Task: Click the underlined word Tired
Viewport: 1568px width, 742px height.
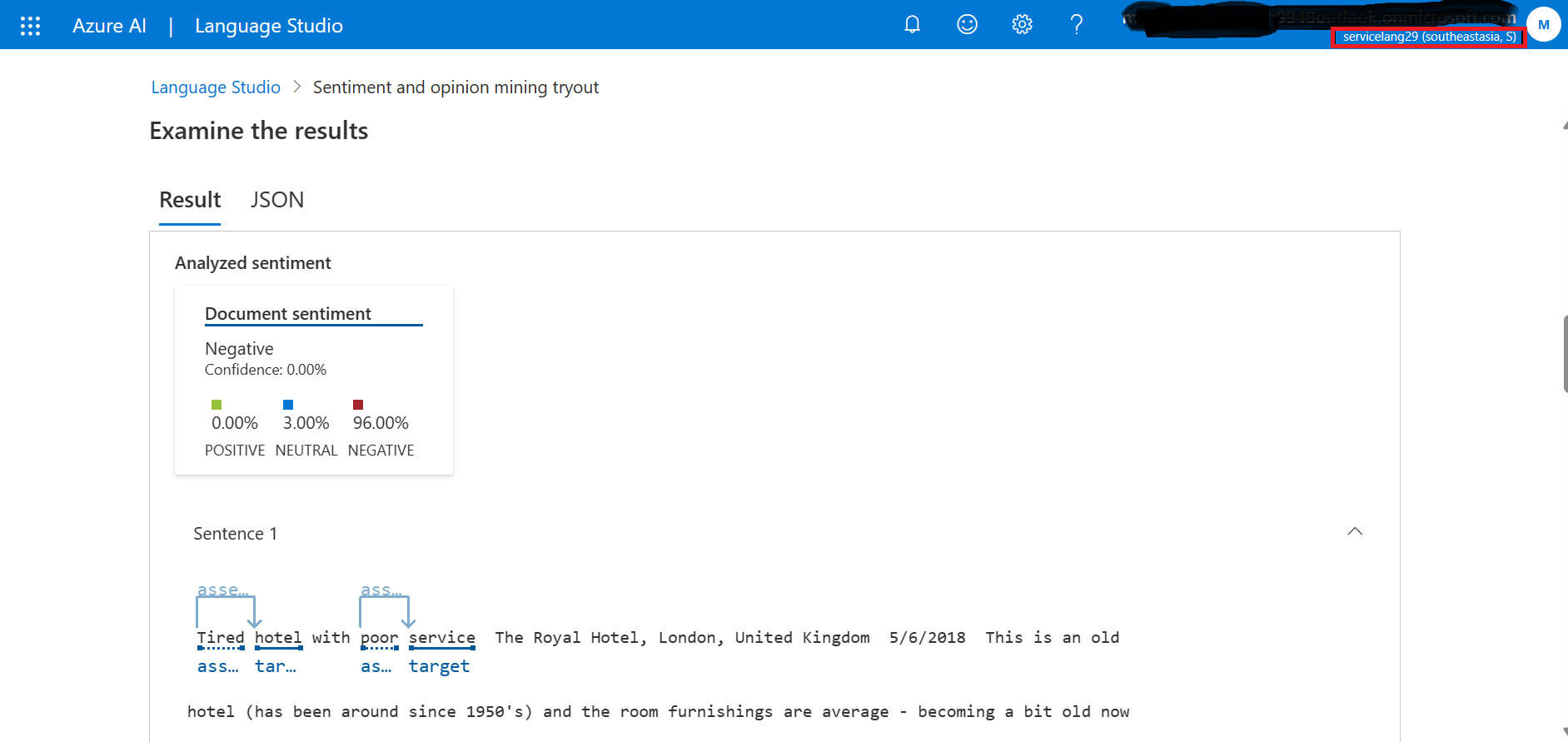Action: [x=221, y=638]
